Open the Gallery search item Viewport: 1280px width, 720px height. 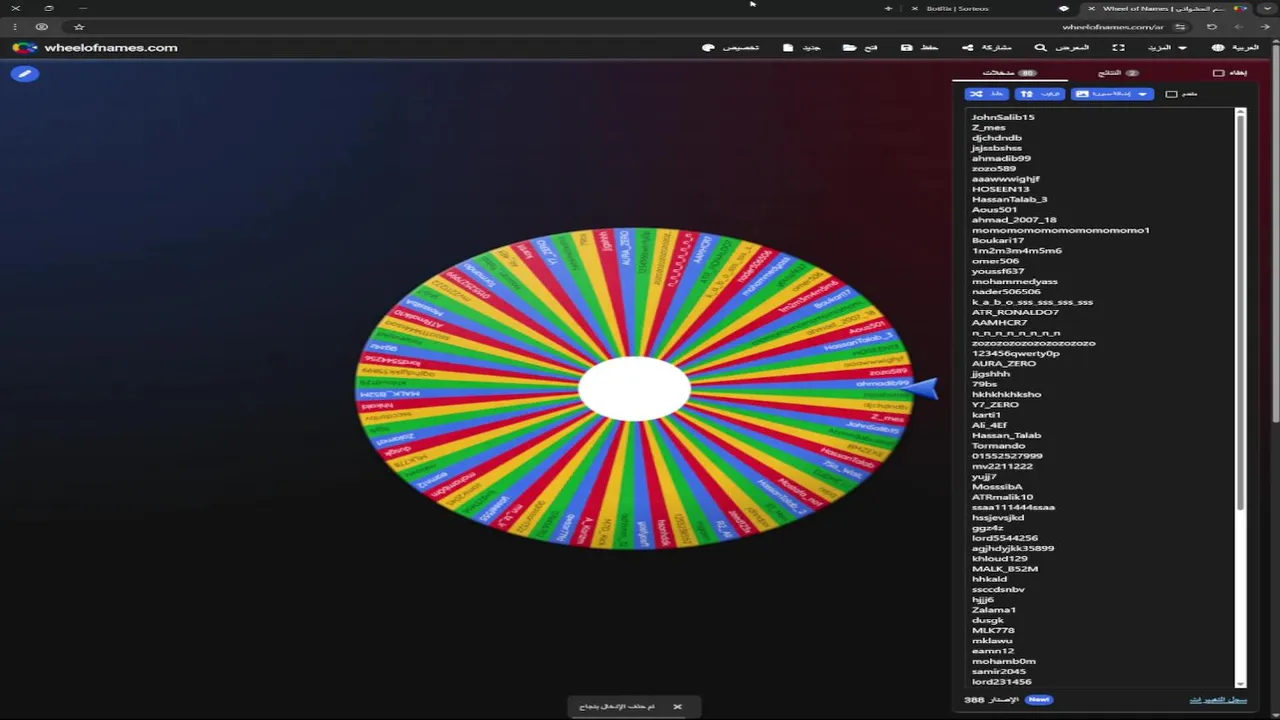coord(1062,47)
